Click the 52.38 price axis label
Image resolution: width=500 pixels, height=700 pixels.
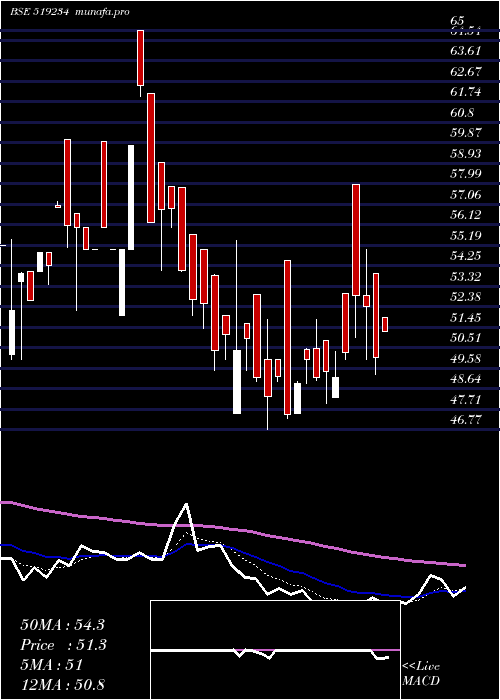click(466, 296)
